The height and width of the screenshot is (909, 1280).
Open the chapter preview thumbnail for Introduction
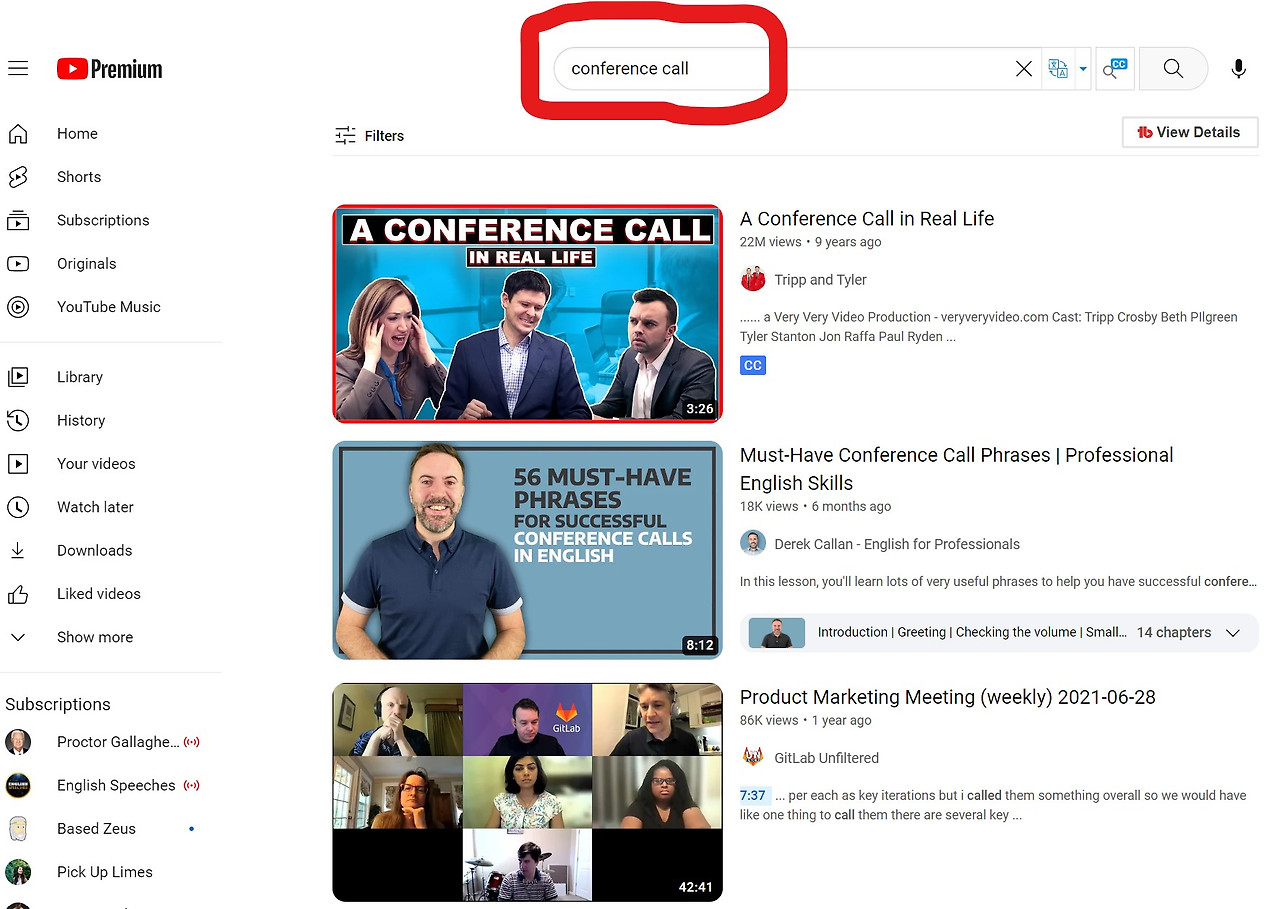(x=777, y=633)
